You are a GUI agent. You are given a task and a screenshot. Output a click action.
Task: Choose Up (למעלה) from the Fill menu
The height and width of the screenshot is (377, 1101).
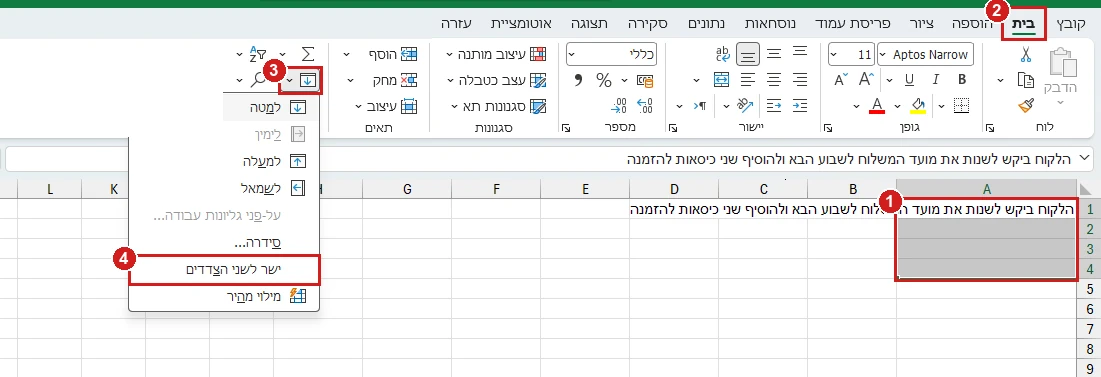224,161
